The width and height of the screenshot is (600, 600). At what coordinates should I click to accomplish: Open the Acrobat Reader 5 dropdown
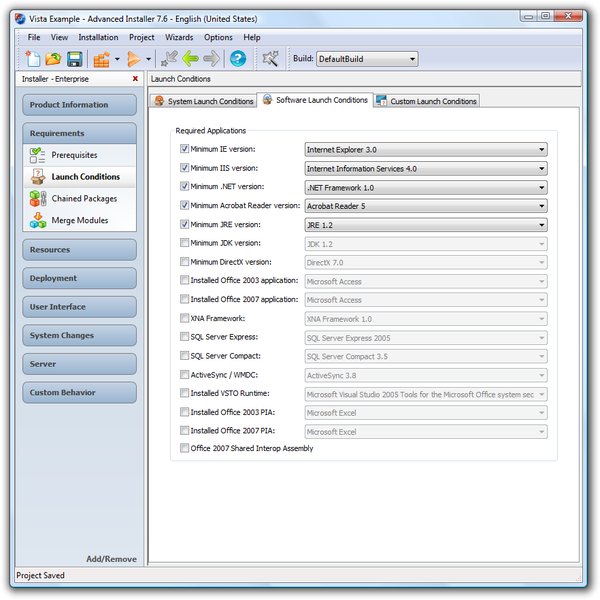tap(426, 206)
